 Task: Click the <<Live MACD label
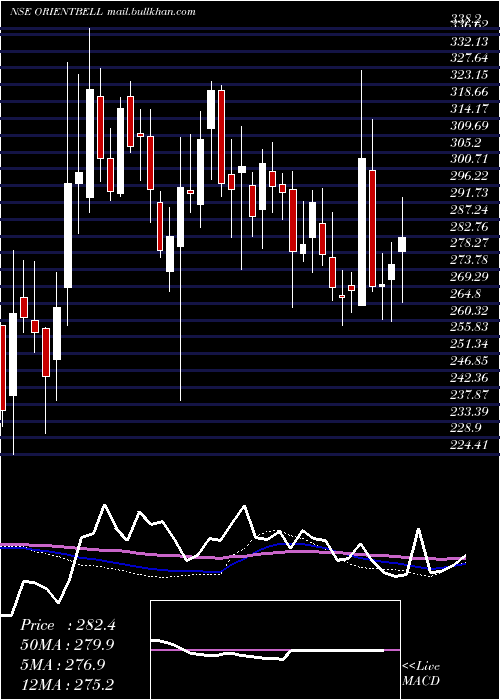tap(421, 673)
